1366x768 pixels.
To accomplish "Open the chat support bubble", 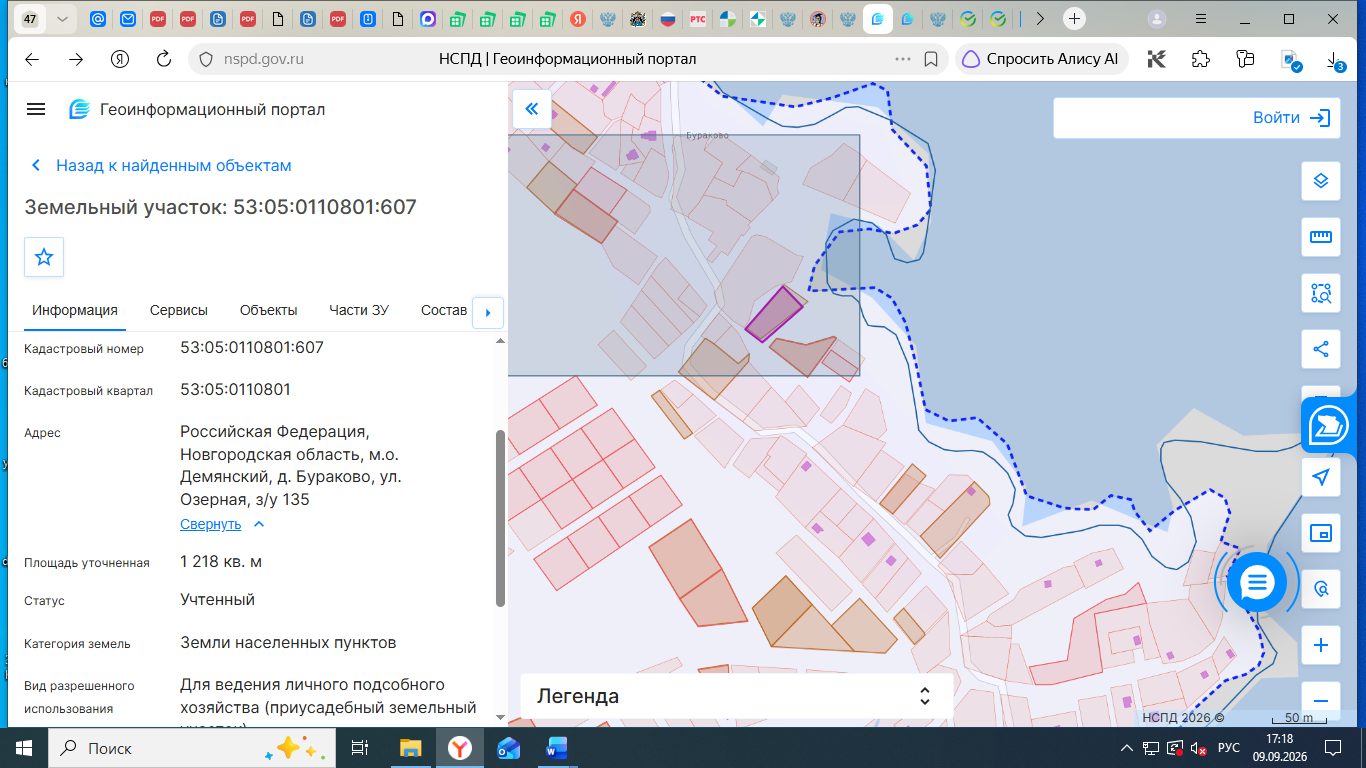I will [x=1257, y=582].
